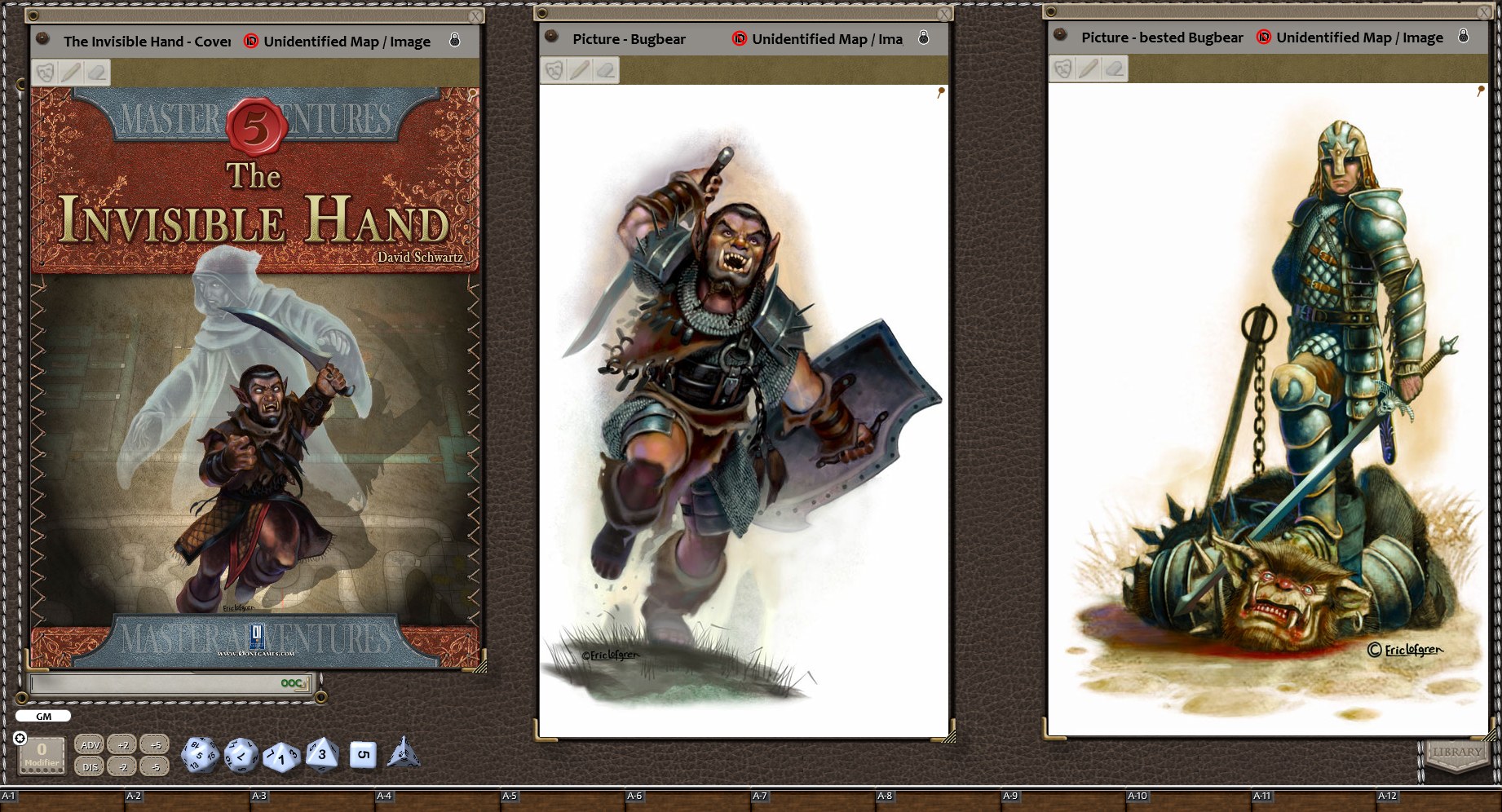
Task: Toggle identification on the Unidentified Bugbear image
Action: coord(740,38)
